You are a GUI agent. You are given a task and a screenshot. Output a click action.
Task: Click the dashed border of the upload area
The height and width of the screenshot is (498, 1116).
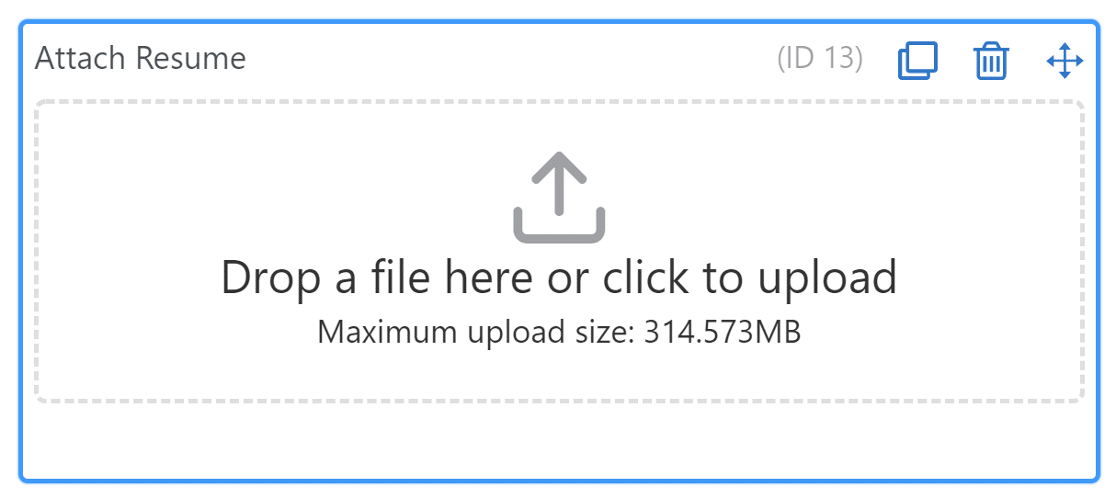pos(559,102)
